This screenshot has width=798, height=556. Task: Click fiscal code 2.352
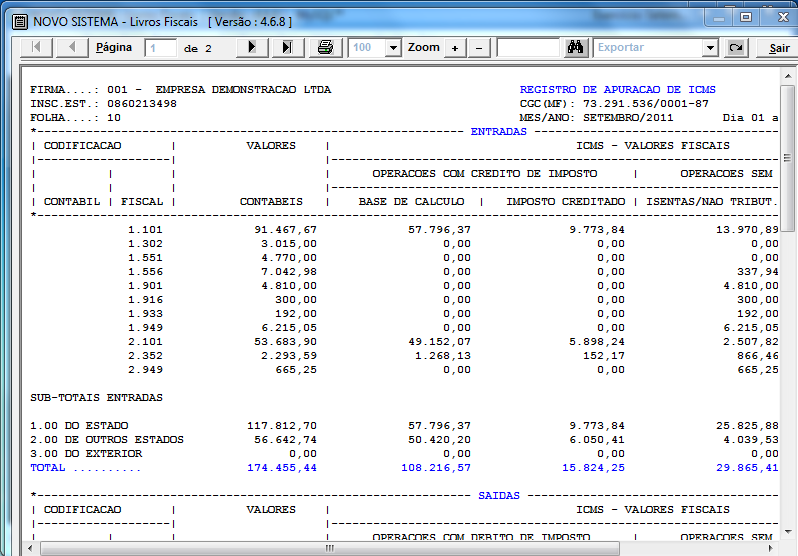[145, 356]
